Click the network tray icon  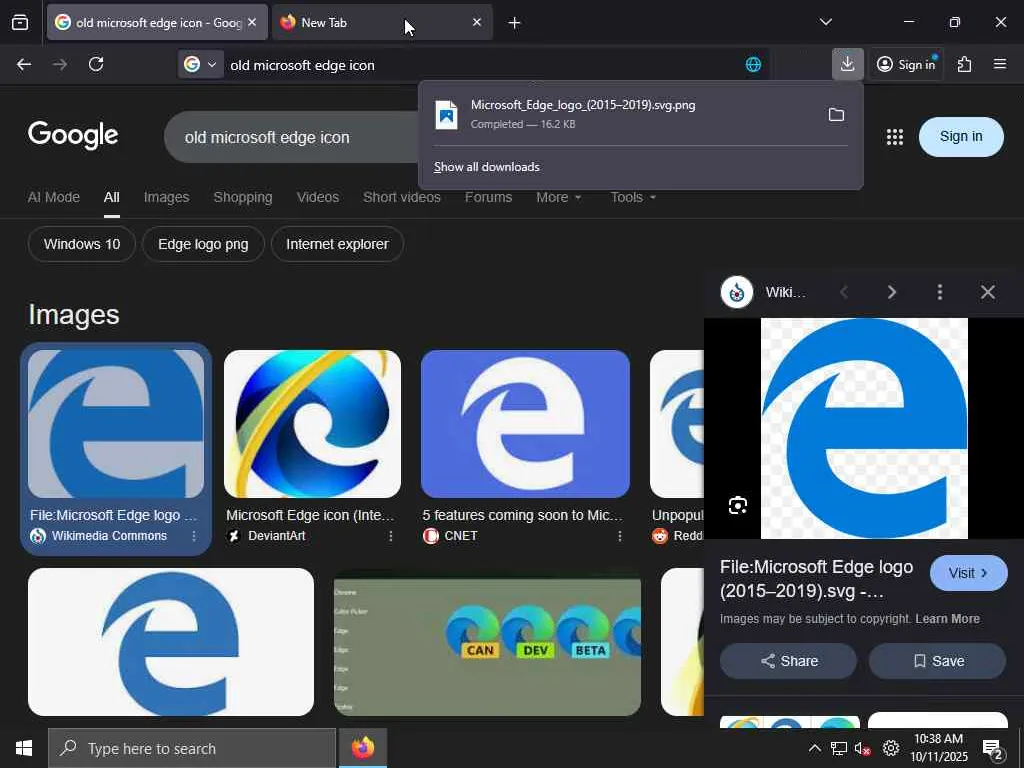(x=839, y=748)
